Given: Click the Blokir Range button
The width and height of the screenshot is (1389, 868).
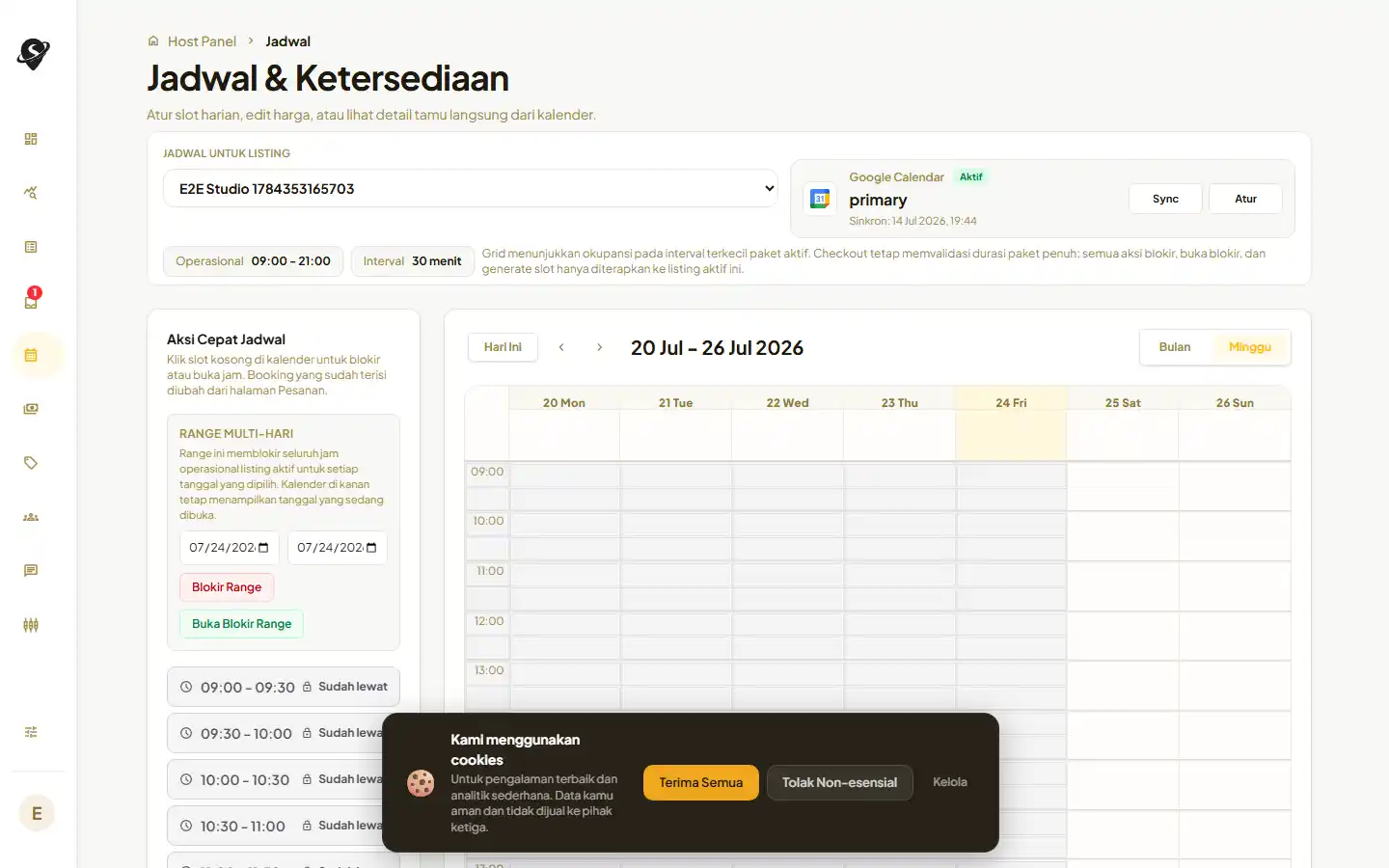Looking at the screenshot, I should coord(227,587).
